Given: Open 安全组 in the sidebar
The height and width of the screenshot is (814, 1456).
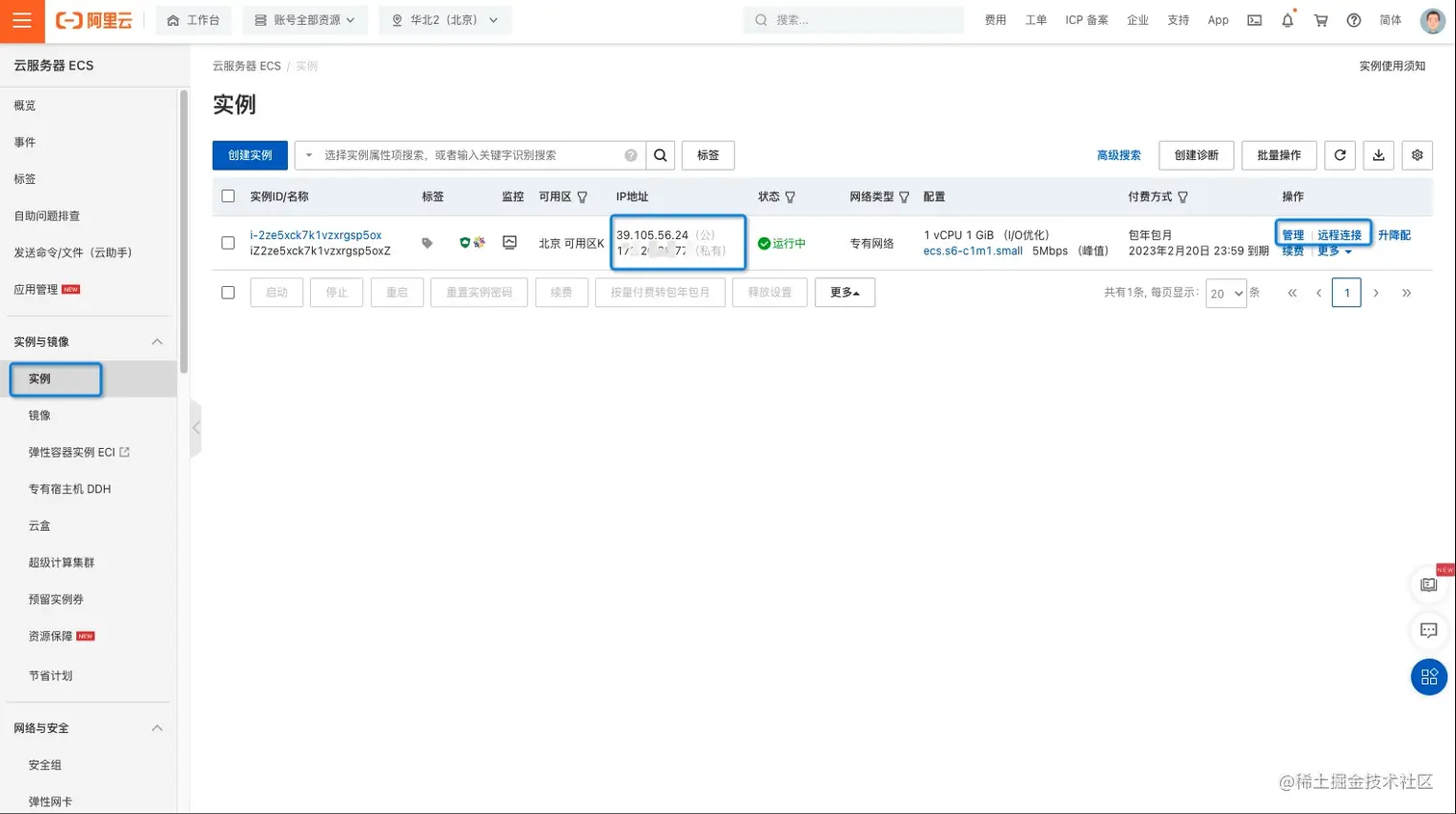Looking at the screenshot, I should (x=45, y=765).
